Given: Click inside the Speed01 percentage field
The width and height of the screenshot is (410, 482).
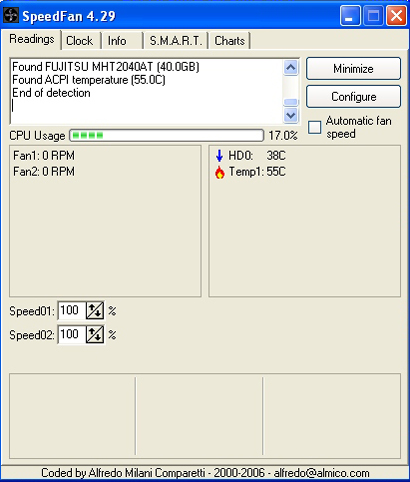Looking at the screenshot, I should (72, 311).
